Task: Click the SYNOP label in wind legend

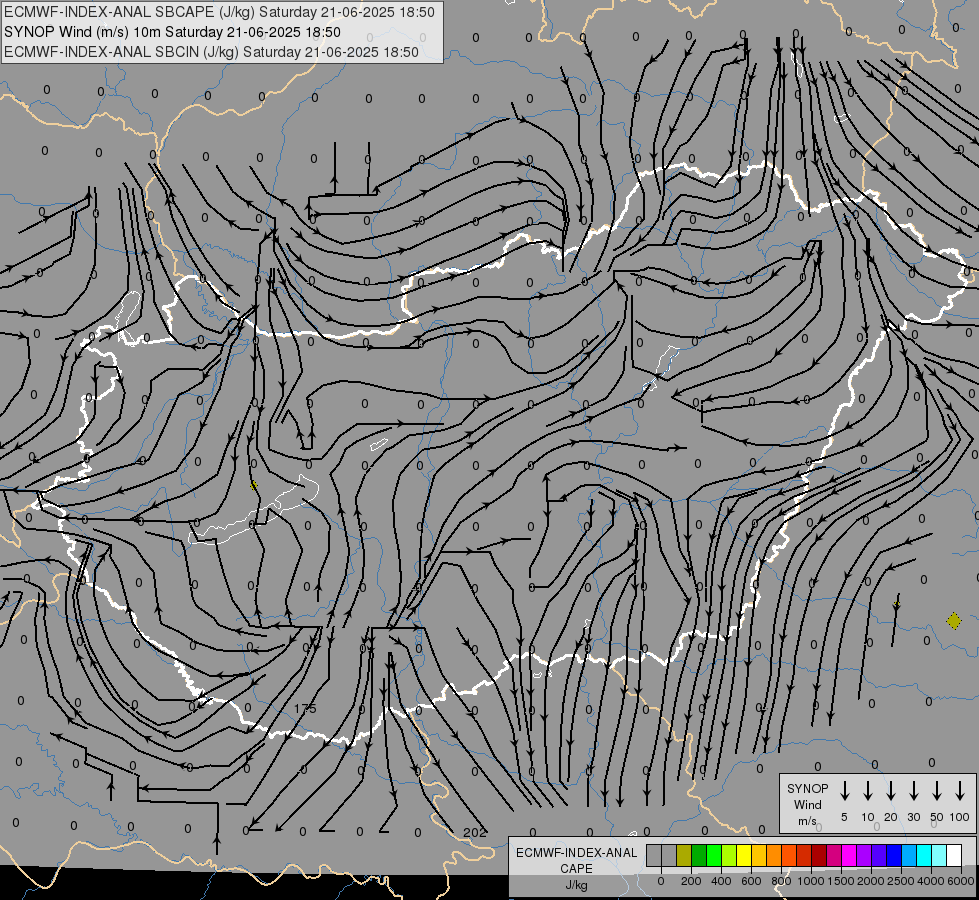Action: click(x=807, y=788)
